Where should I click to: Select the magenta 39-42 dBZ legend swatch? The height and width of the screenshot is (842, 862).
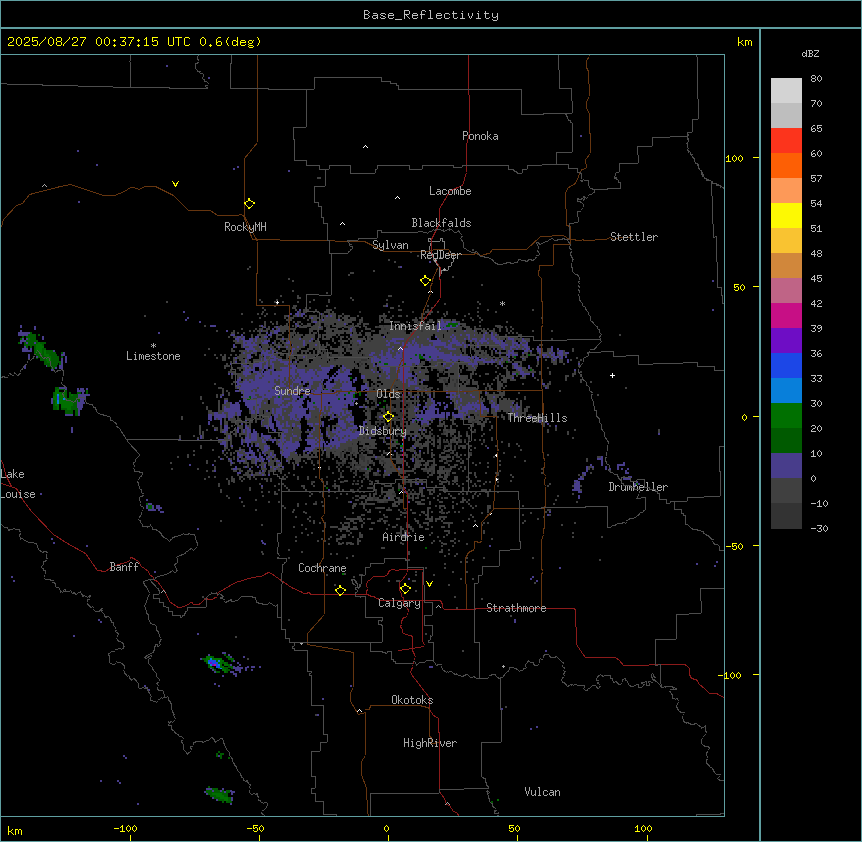pyautogui.click(x=786, y=315)
